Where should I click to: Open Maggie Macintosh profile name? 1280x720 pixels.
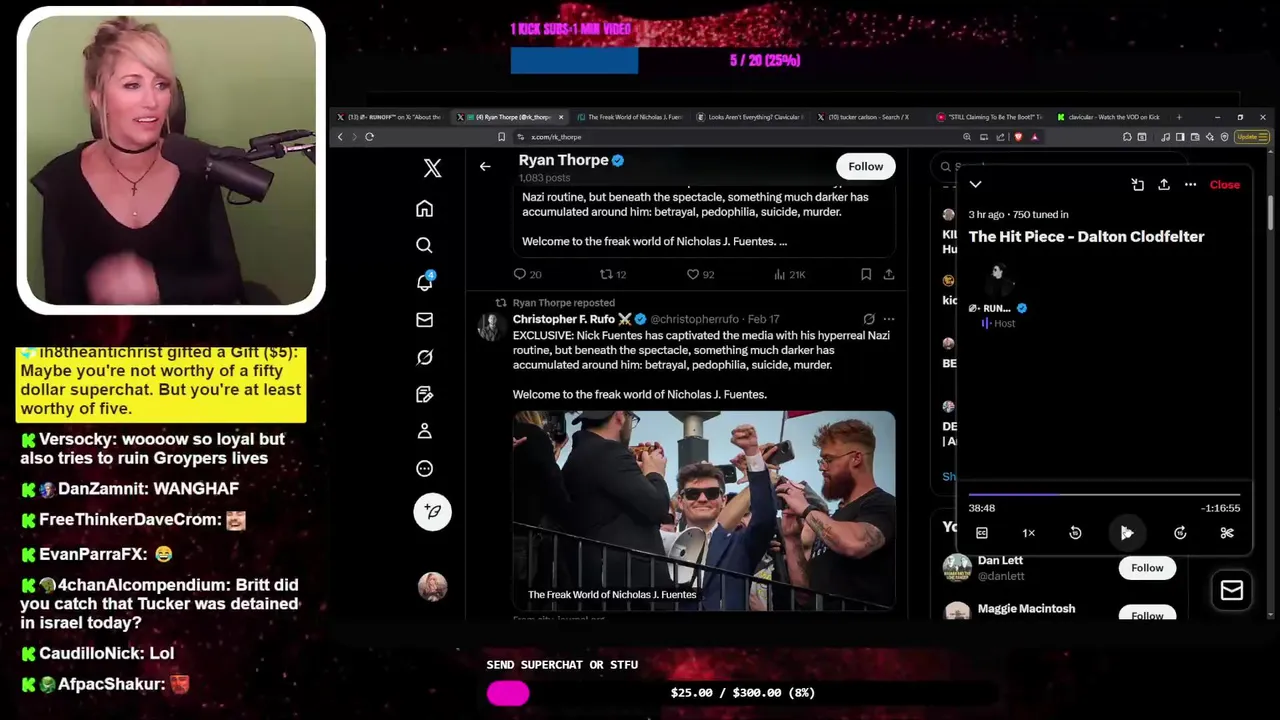1026,608
